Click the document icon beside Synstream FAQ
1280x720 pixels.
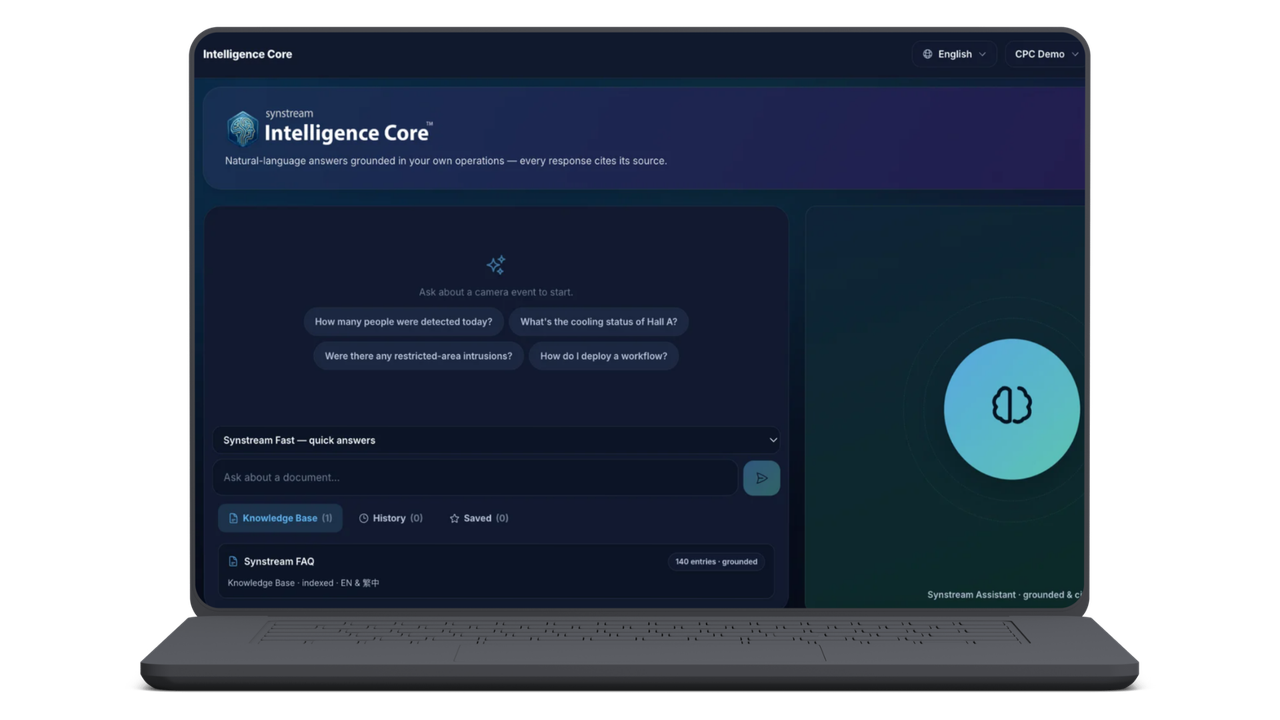[233, 562]
